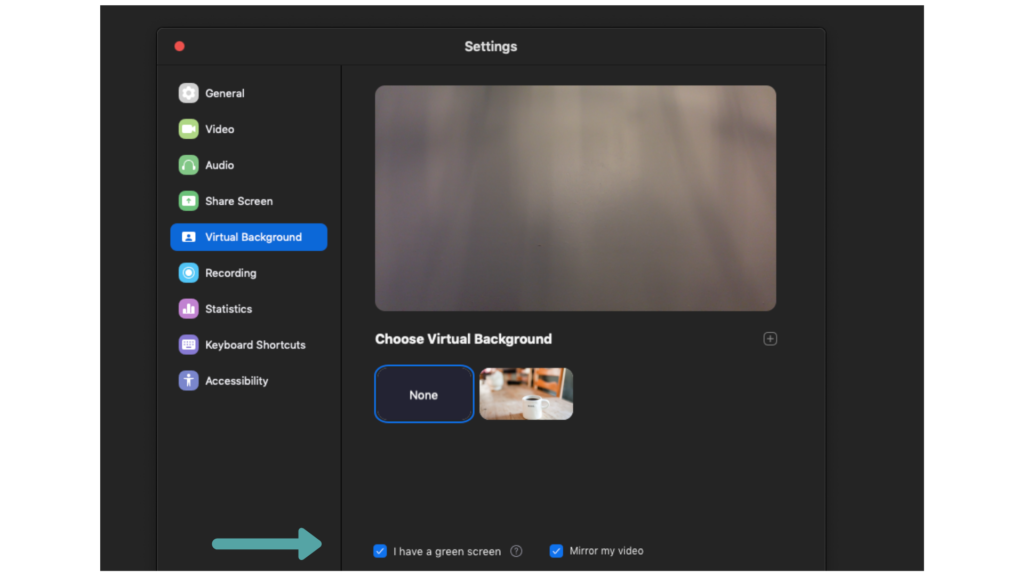
Task: Click the Accessibility person icon
Action: [x=188, y=381]
